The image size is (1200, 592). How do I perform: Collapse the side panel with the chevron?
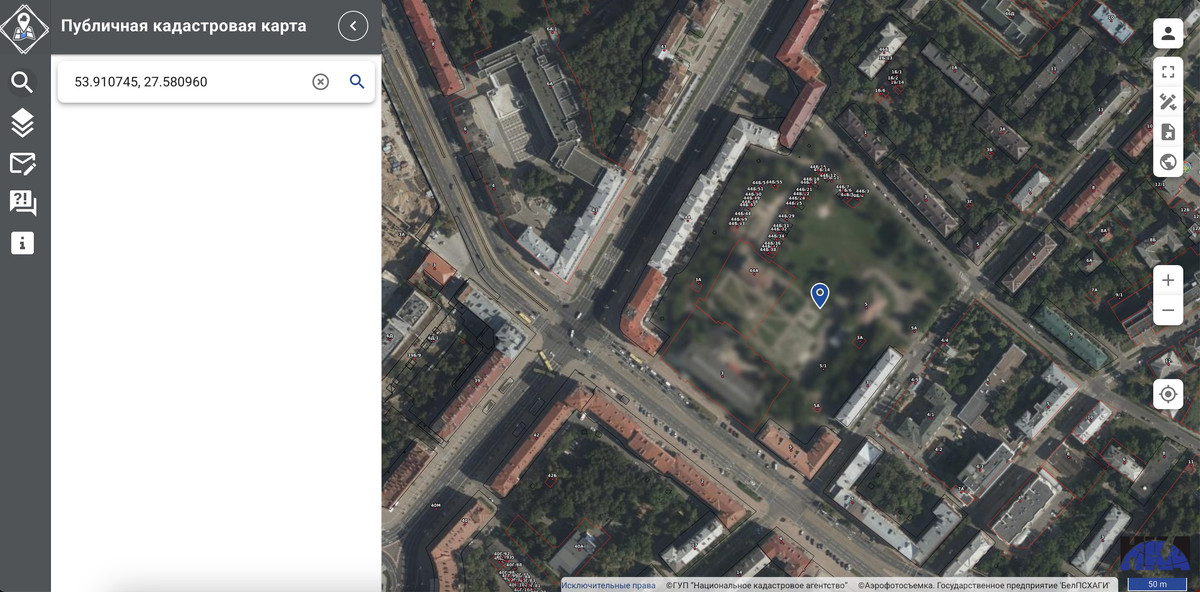(353, 26)
